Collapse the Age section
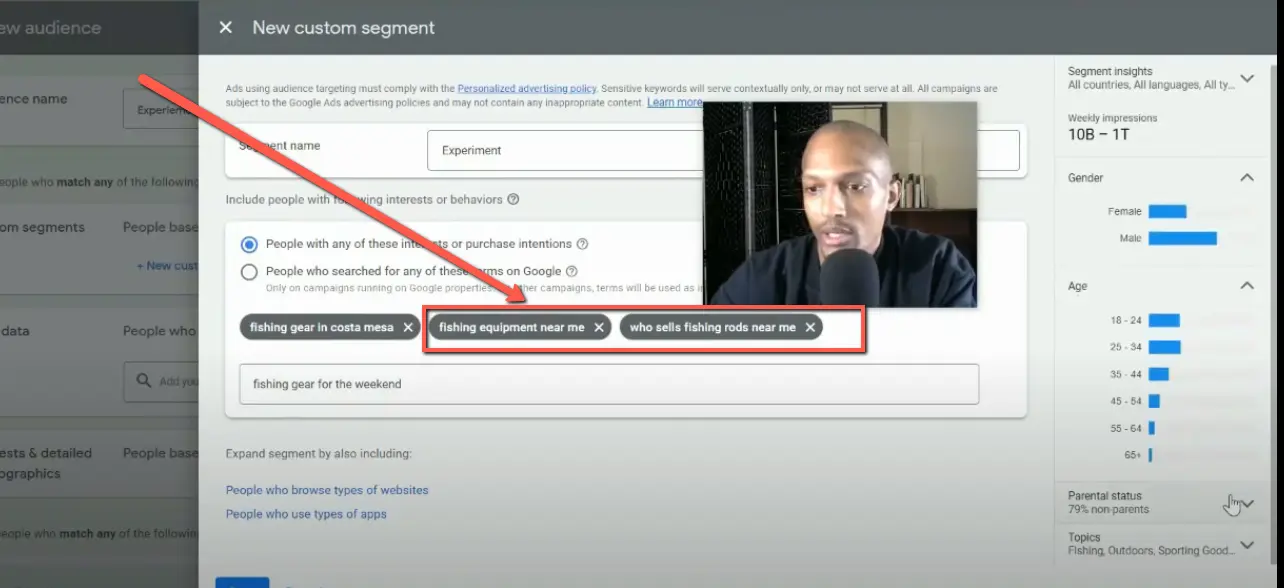1284x588 pixels. click(x=1246, y=285)
